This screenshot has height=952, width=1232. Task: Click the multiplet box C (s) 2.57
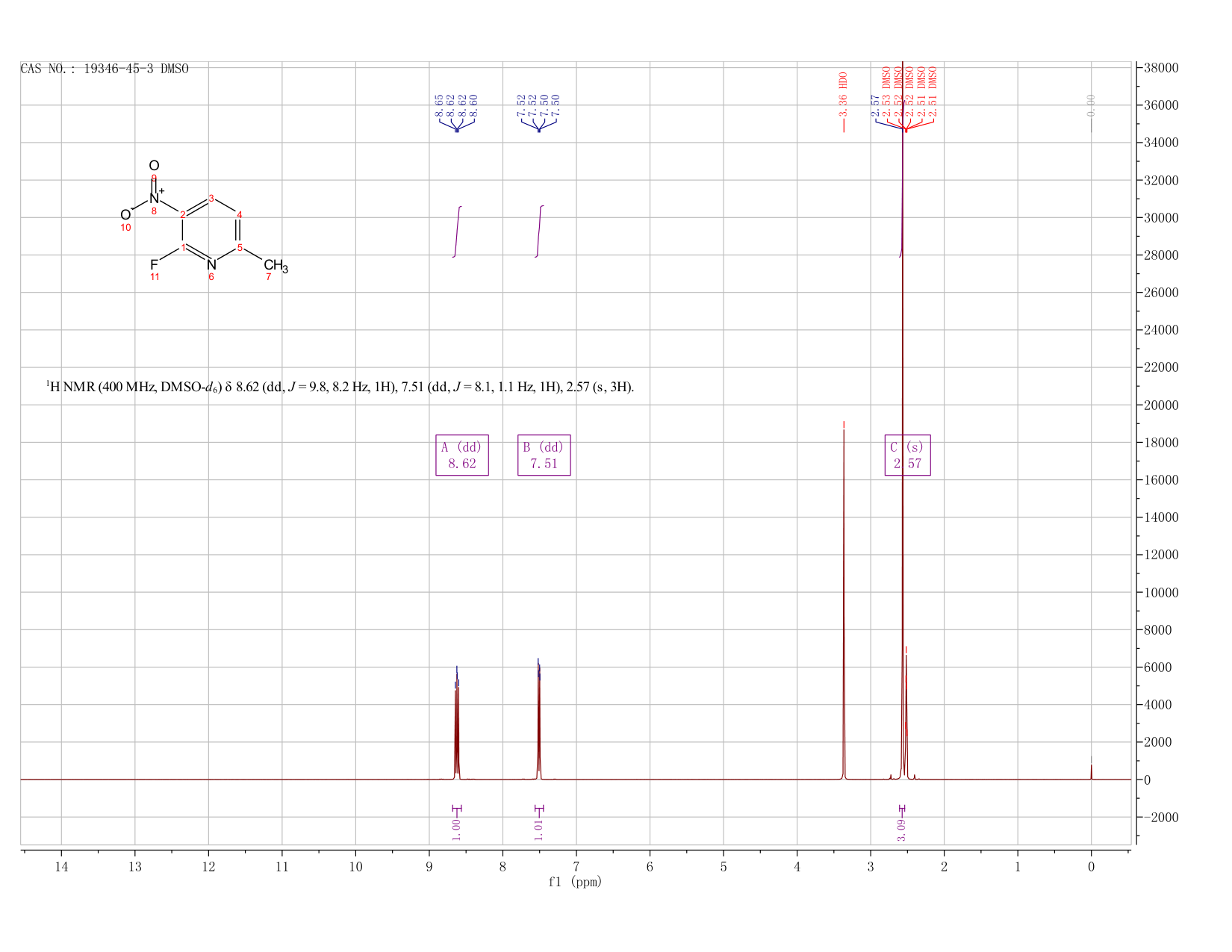click(908, 455)
